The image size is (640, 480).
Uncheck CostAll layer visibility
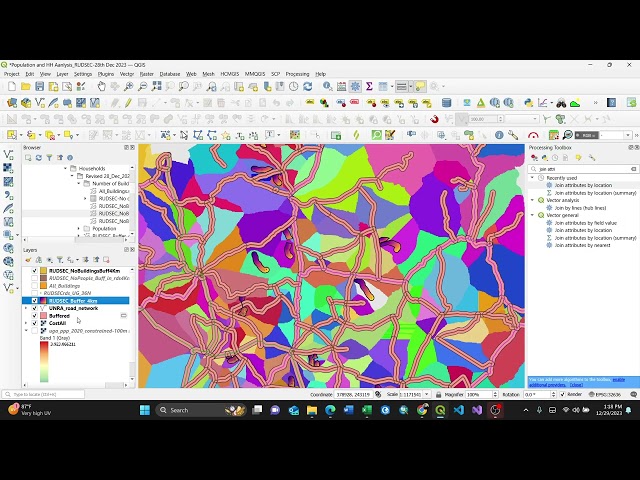click(x=35, y=323)
